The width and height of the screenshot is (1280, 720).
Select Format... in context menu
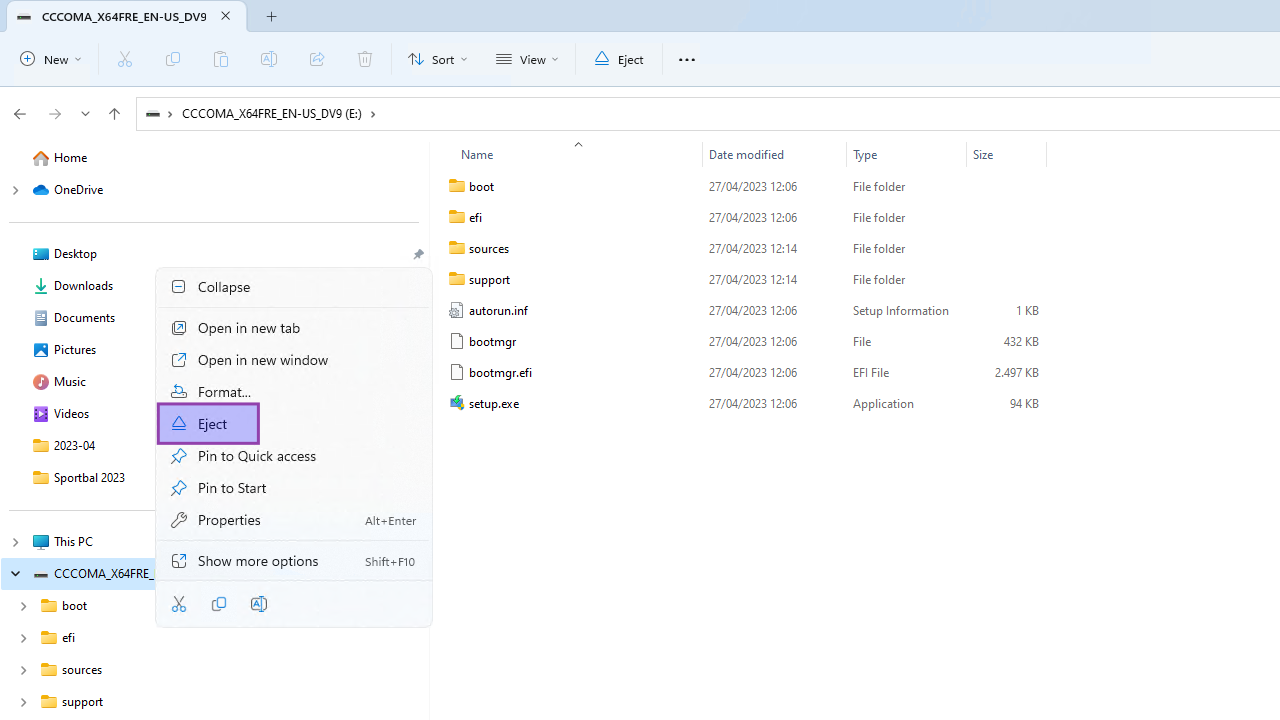[x=293, y=392]
